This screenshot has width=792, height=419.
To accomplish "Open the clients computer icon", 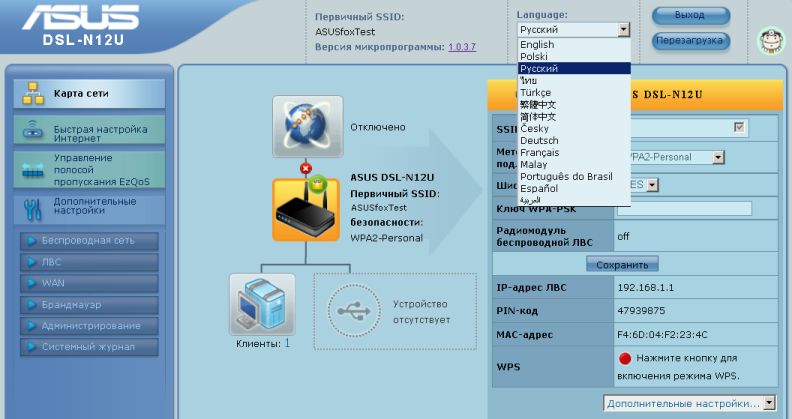I will (262, 304).
